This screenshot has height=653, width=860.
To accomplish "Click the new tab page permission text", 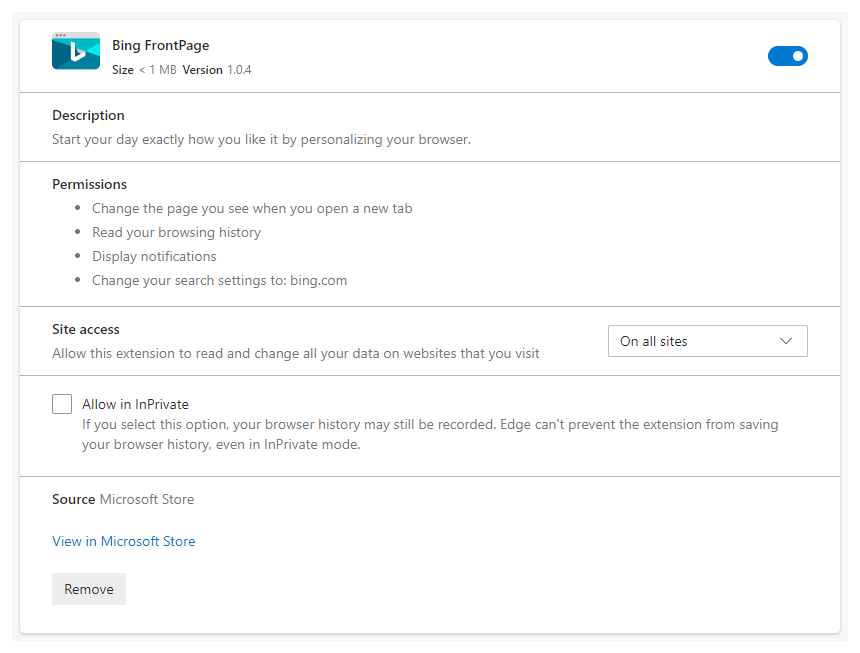I will [252, 208].
